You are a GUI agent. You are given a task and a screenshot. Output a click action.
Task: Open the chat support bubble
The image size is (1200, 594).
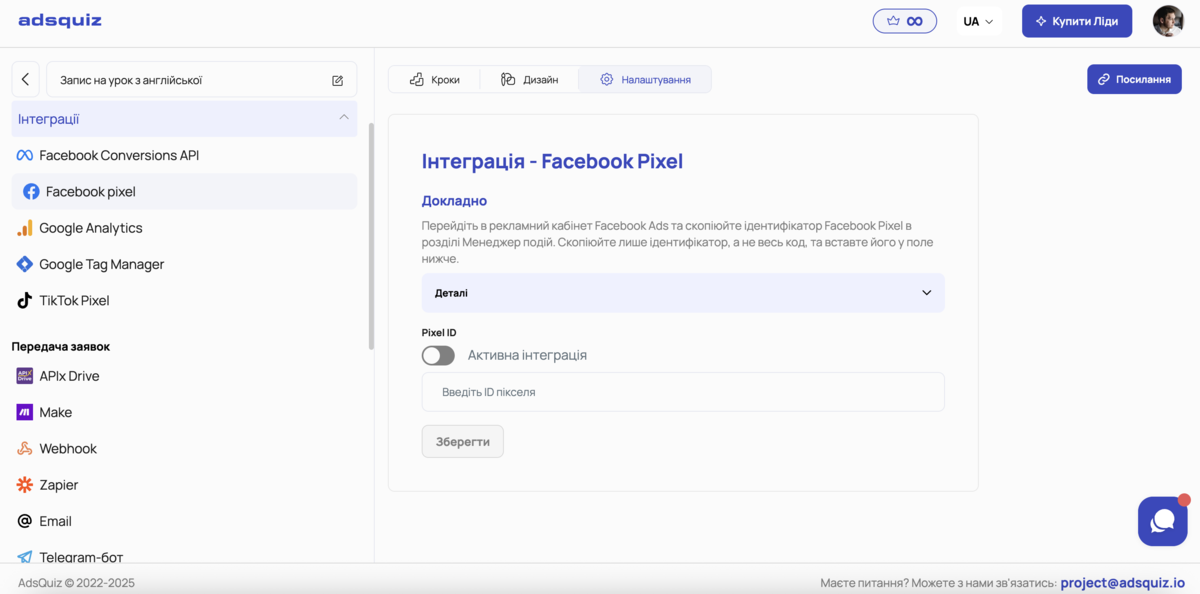click(1162, 521)
